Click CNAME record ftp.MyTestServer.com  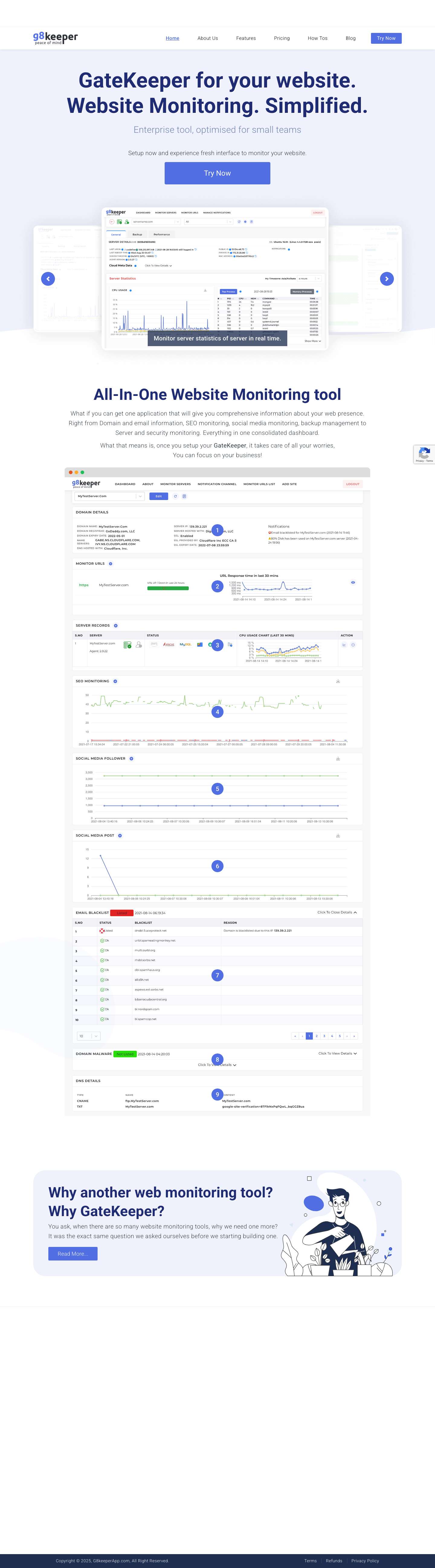click(142, 1101)
